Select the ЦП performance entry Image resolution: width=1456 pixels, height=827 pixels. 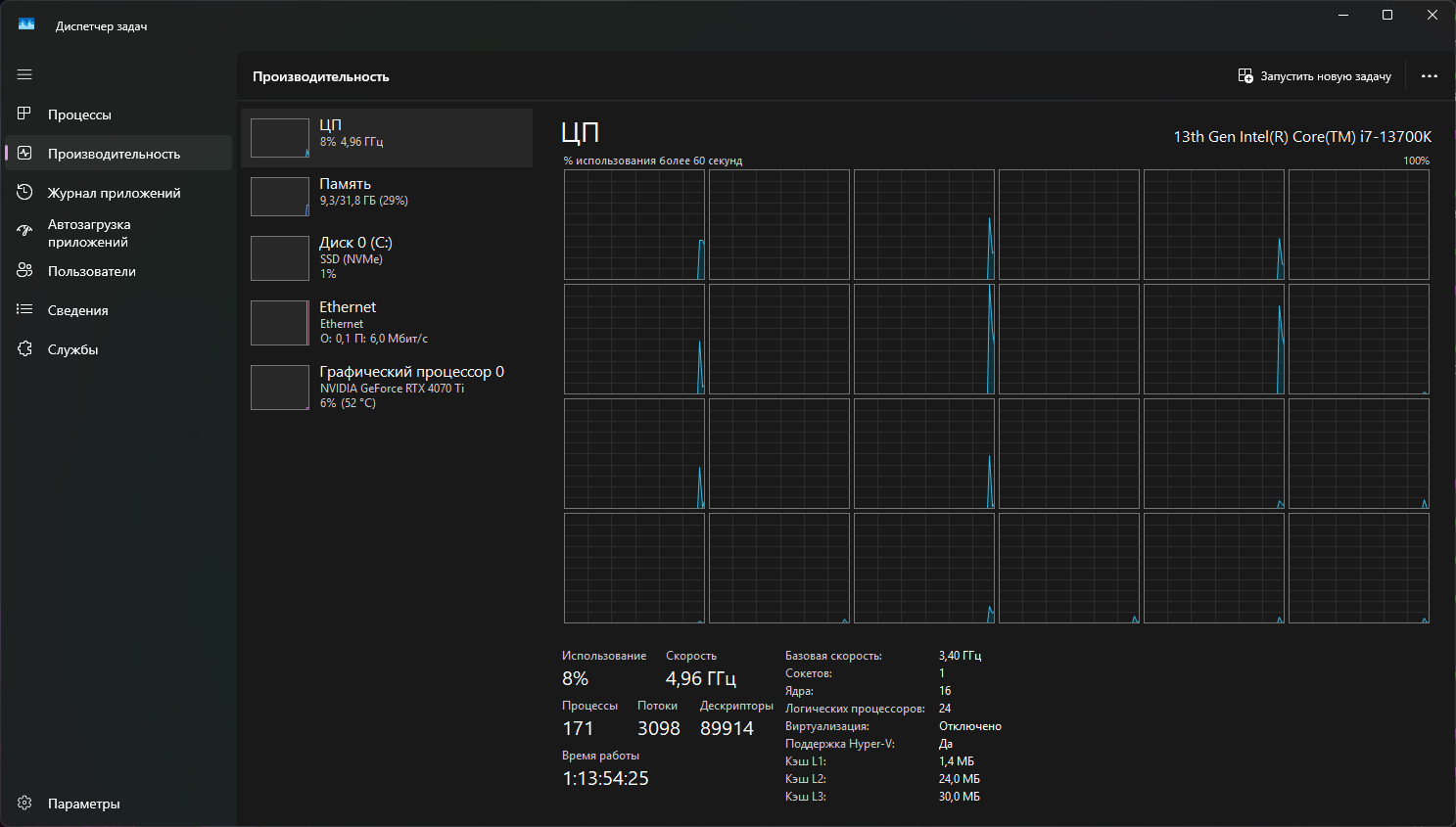[387, 138]
